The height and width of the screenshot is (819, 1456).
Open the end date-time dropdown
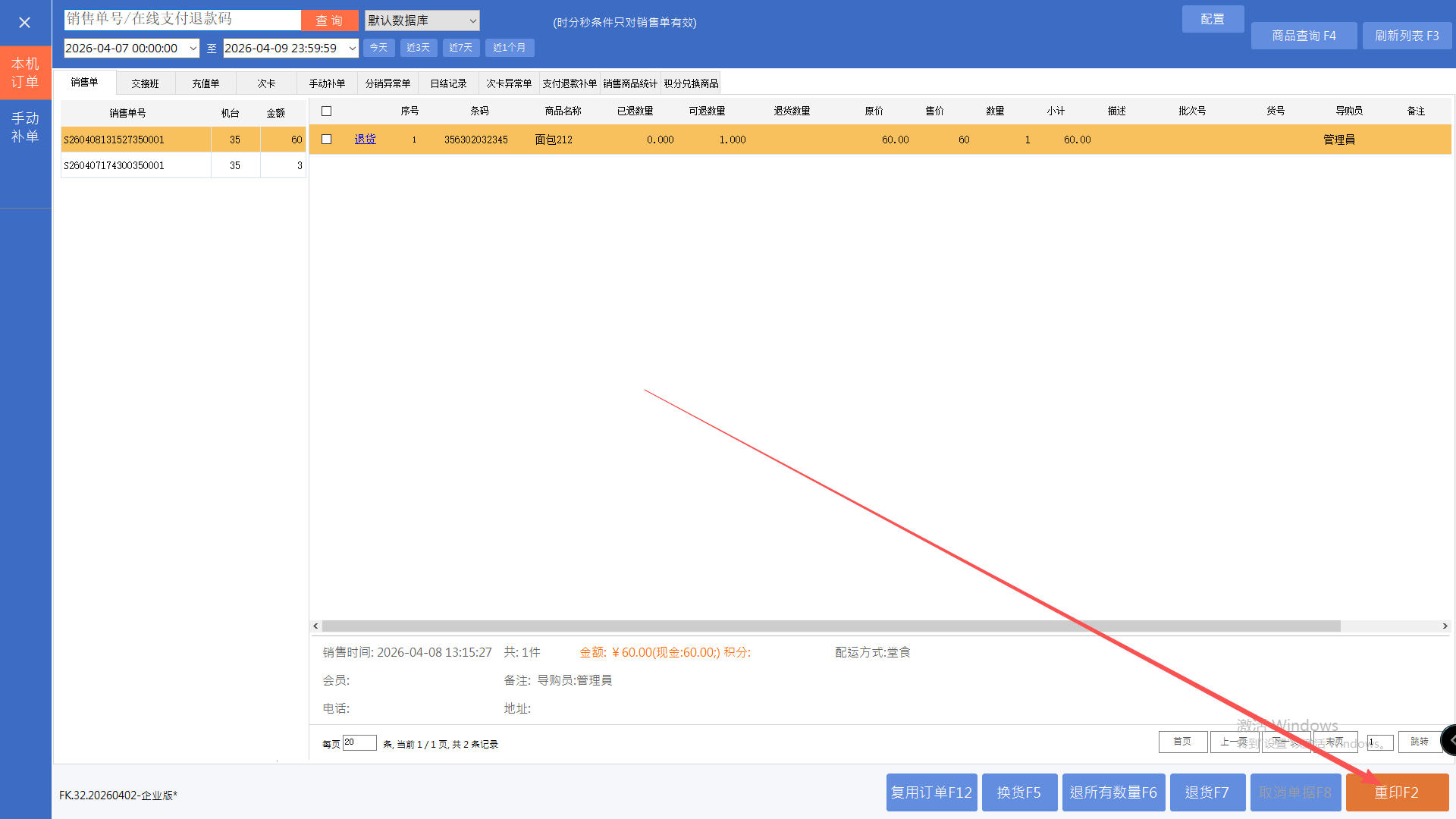(352, 49)
